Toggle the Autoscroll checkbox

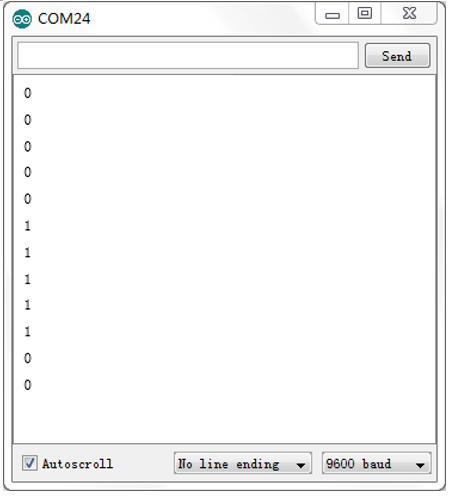(x=29, y=463)
